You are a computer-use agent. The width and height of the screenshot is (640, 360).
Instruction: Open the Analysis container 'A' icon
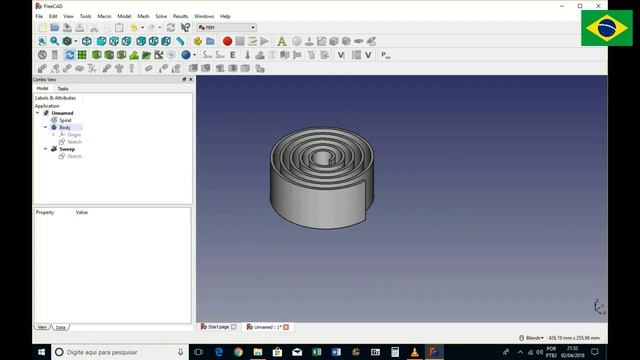282,41
